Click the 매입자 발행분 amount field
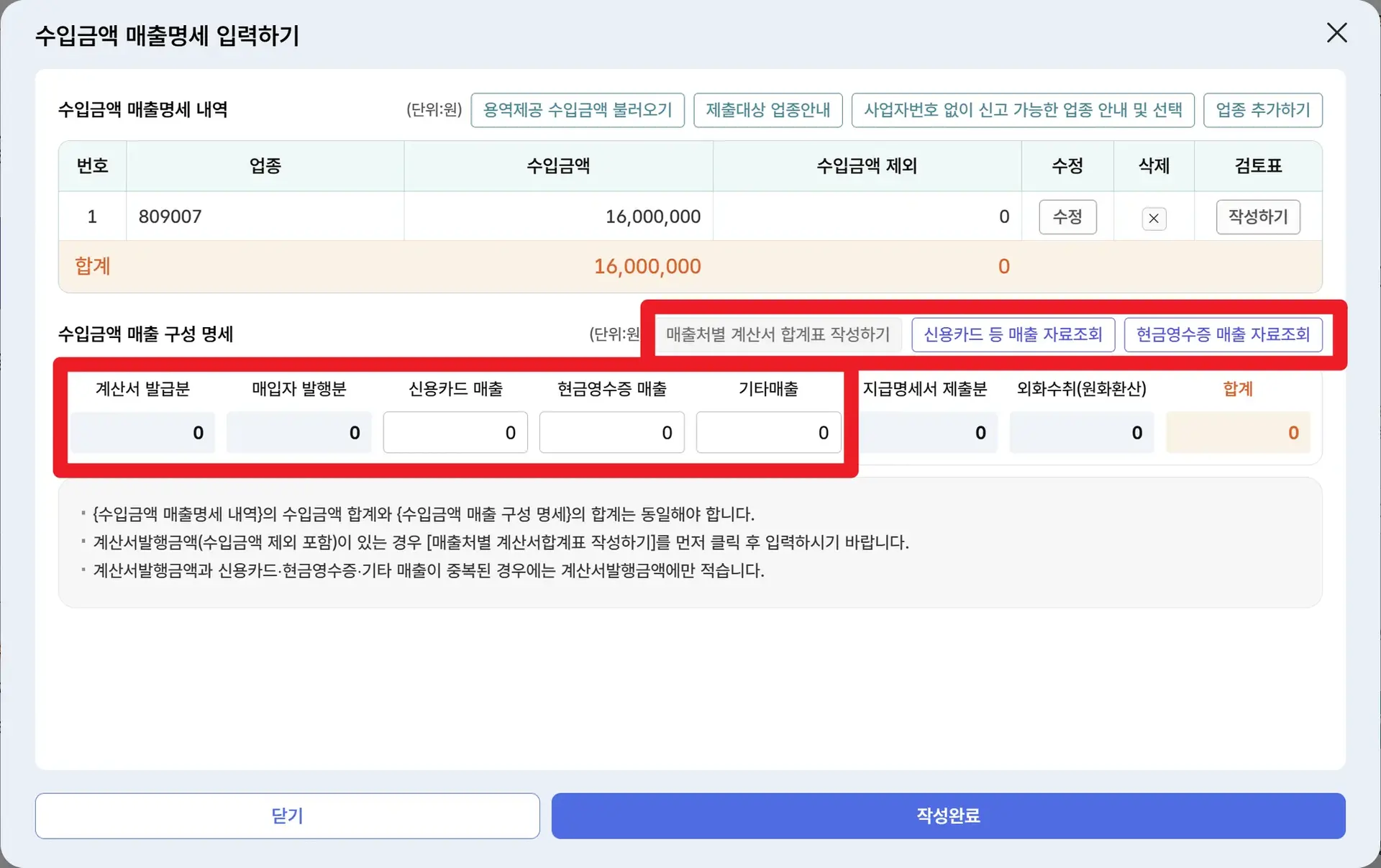 tap(298, 432)
